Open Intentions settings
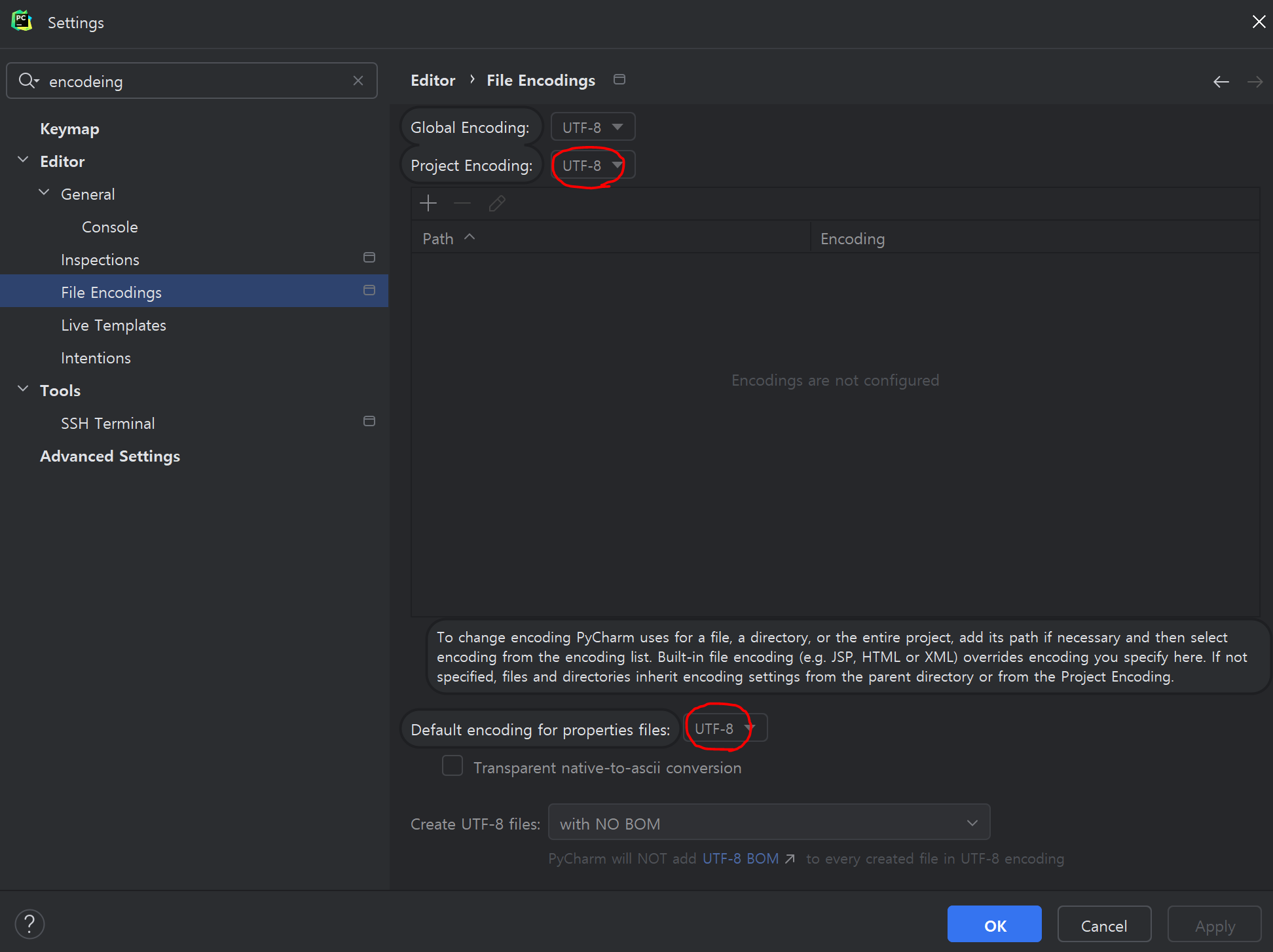 [96, 357]
